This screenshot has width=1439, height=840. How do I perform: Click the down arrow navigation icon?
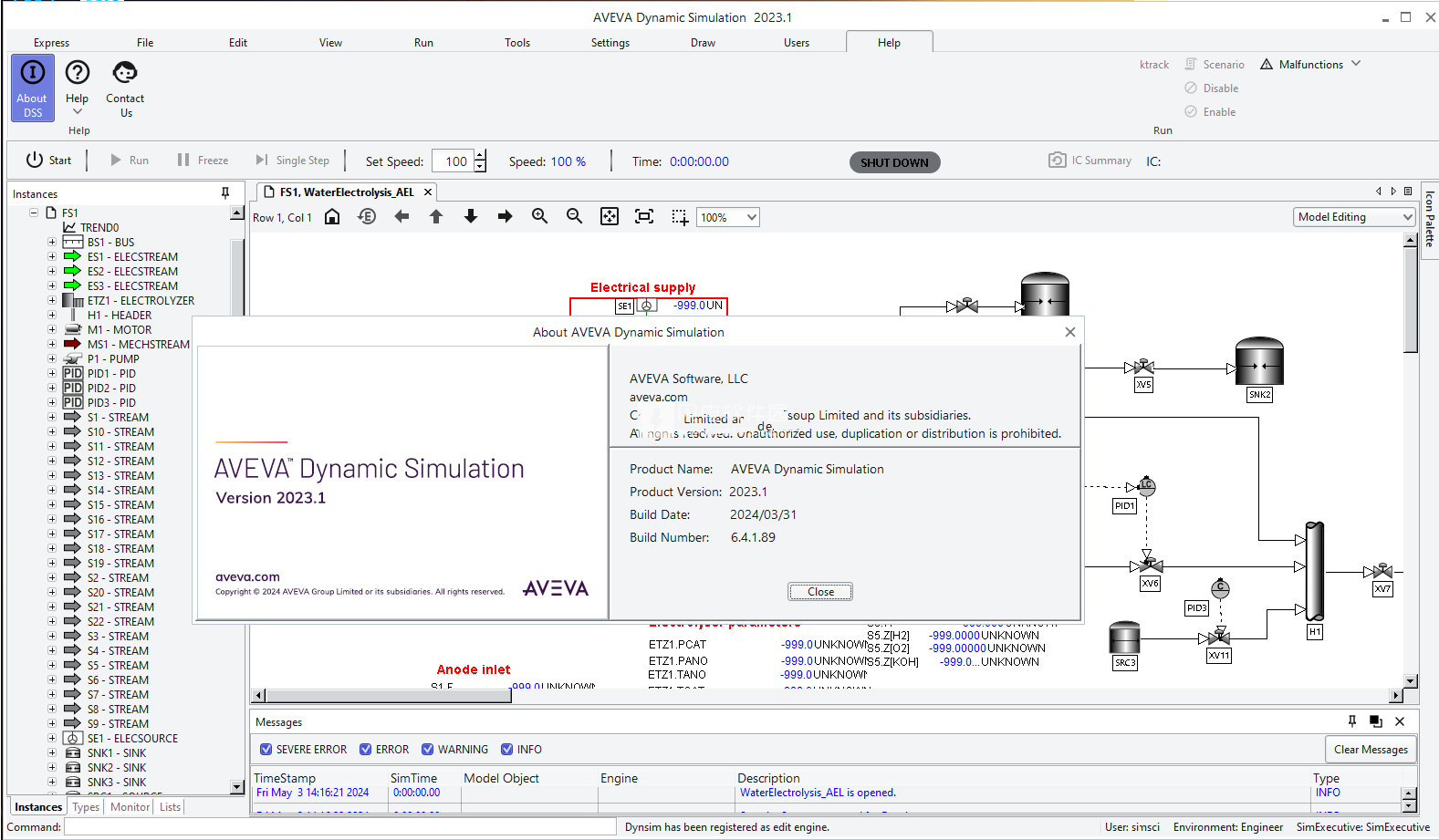pos(471,216)
